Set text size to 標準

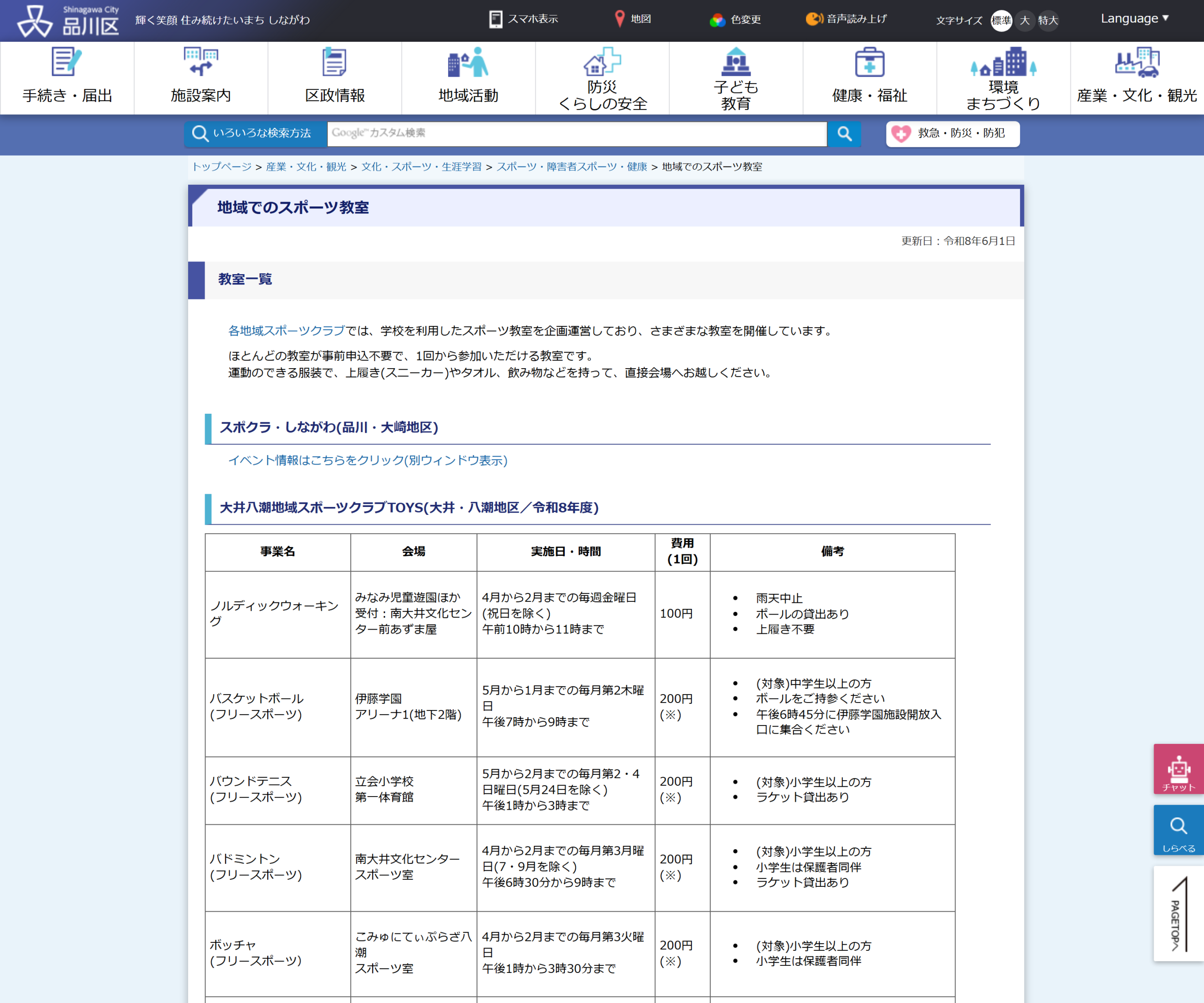click(1001, 21)
